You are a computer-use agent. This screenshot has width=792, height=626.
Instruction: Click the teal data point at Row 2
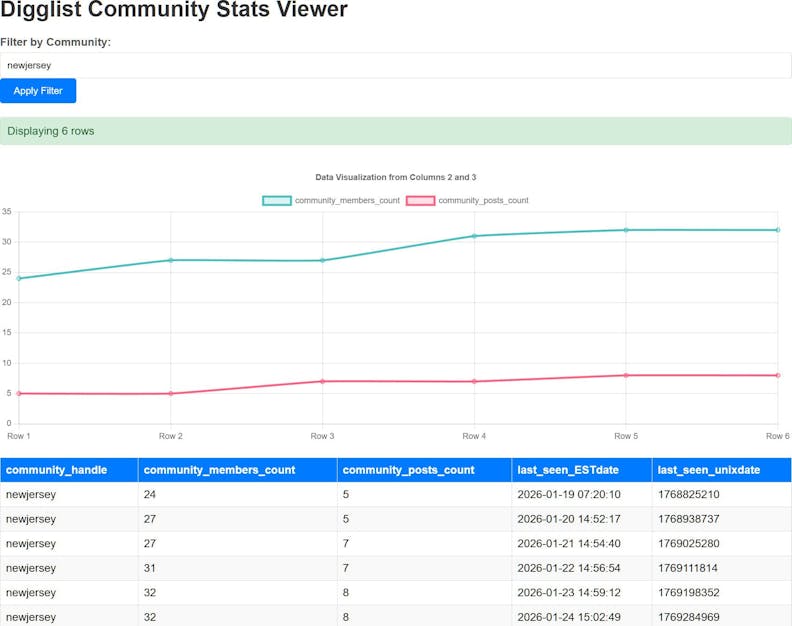click(171, 260)
